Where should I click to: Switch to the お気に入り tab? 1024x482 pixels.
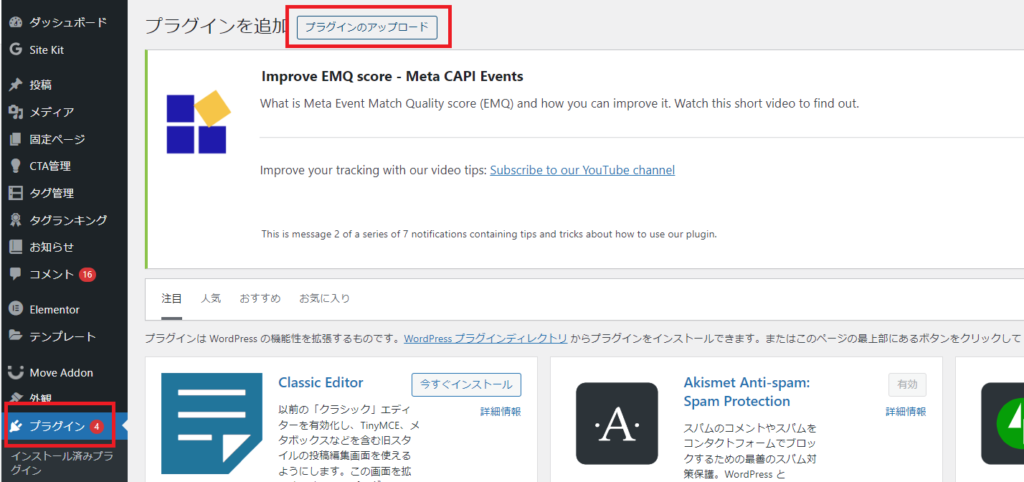coord(325,298)
